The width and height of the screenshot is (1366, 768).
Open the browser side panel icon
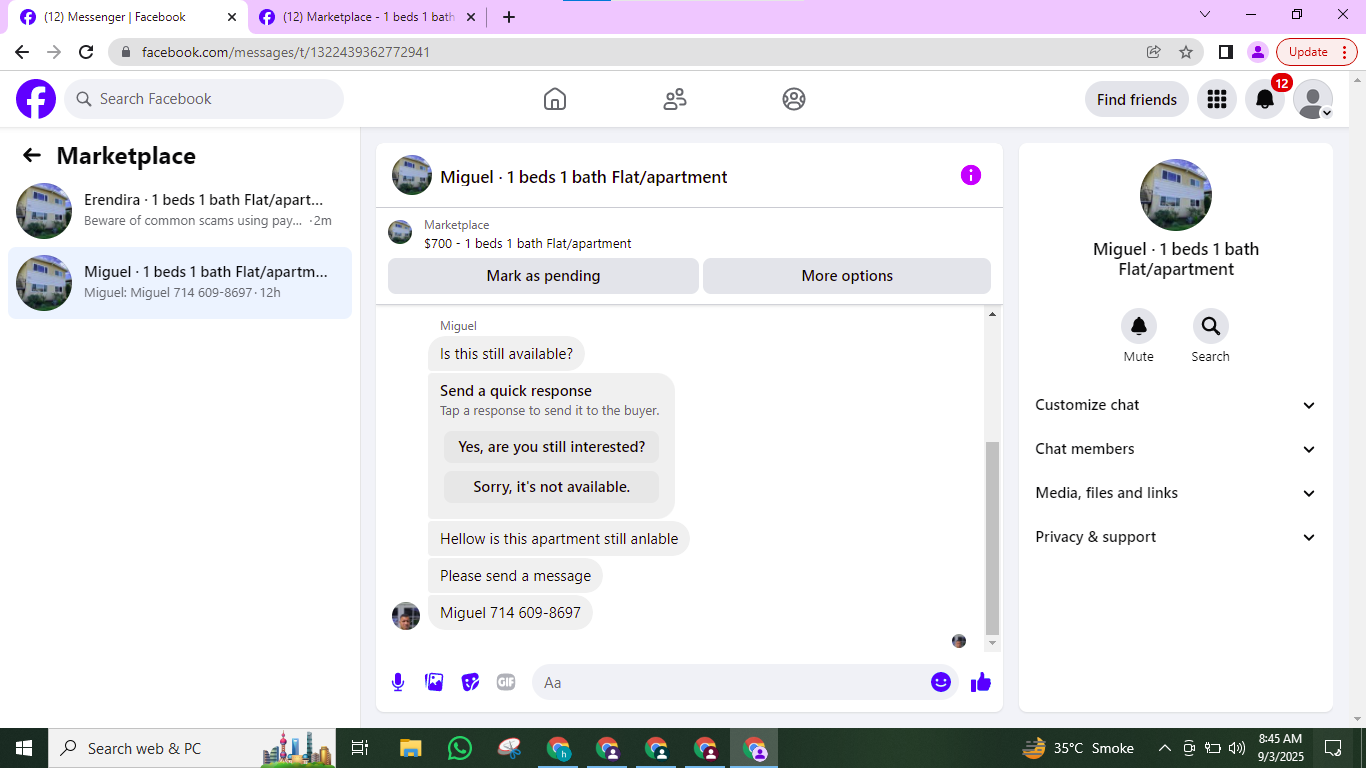[x=1226, y=52]
